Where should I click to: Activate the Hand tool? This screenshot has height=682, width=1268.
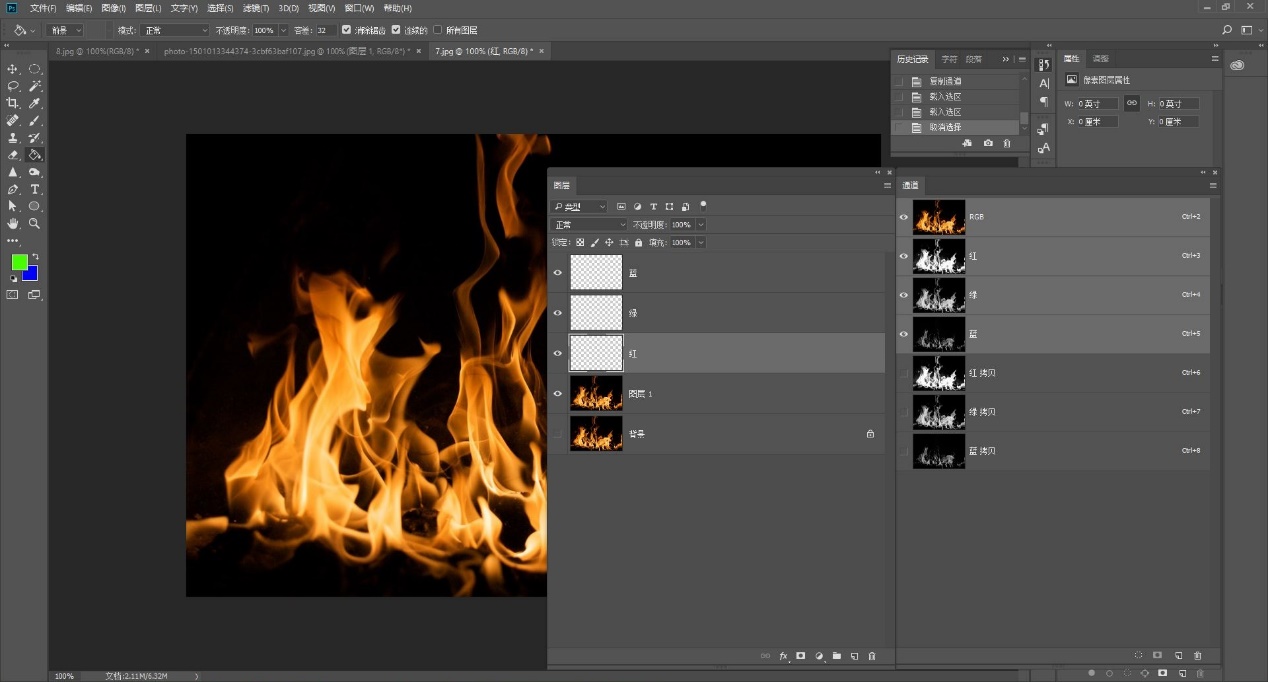pyautogui.click(x=13, y=224)
